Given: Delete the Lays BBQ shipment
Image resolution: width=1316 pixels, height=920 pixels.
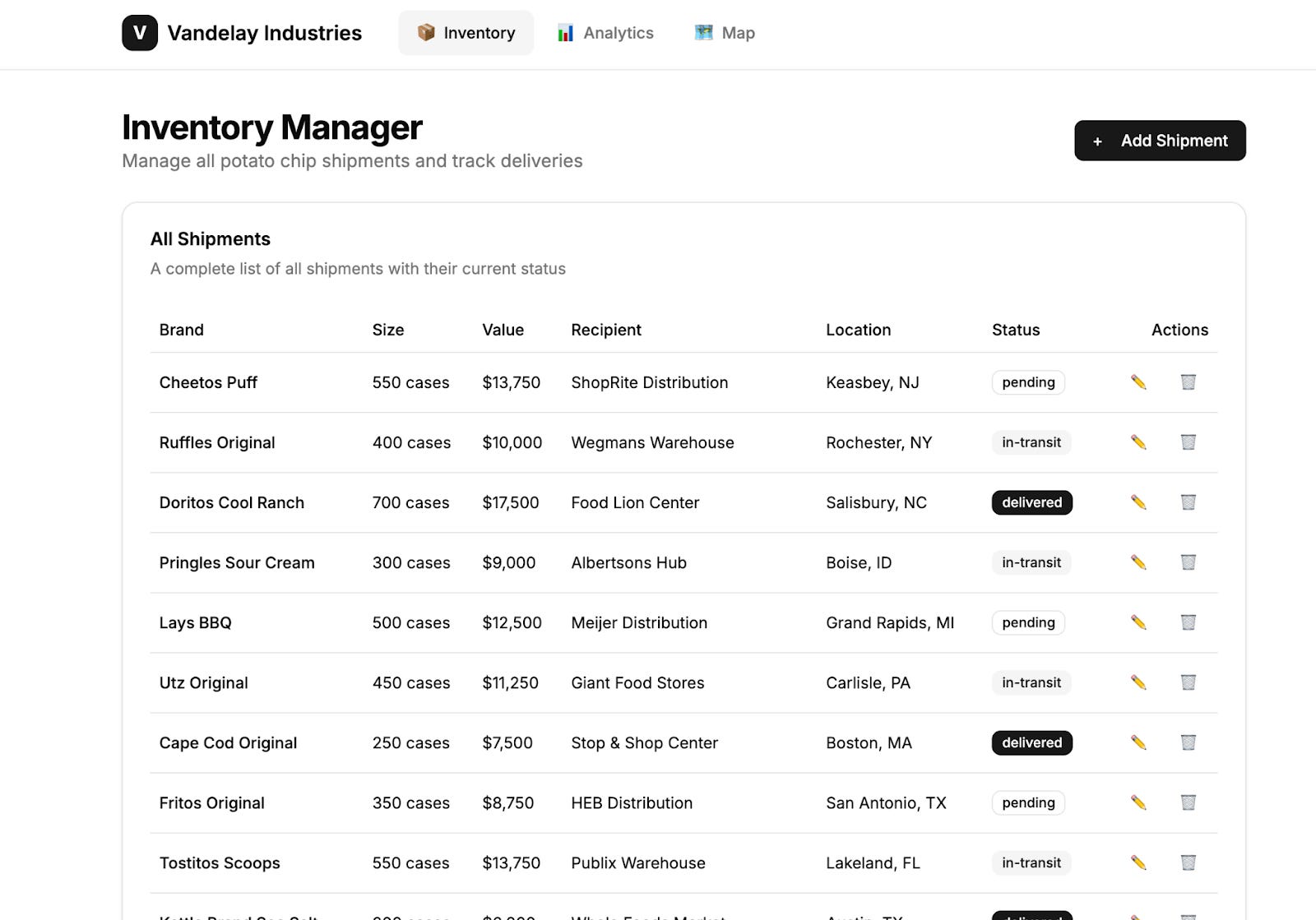Looking at the screenshot, I should click(x=1188, y=622).
